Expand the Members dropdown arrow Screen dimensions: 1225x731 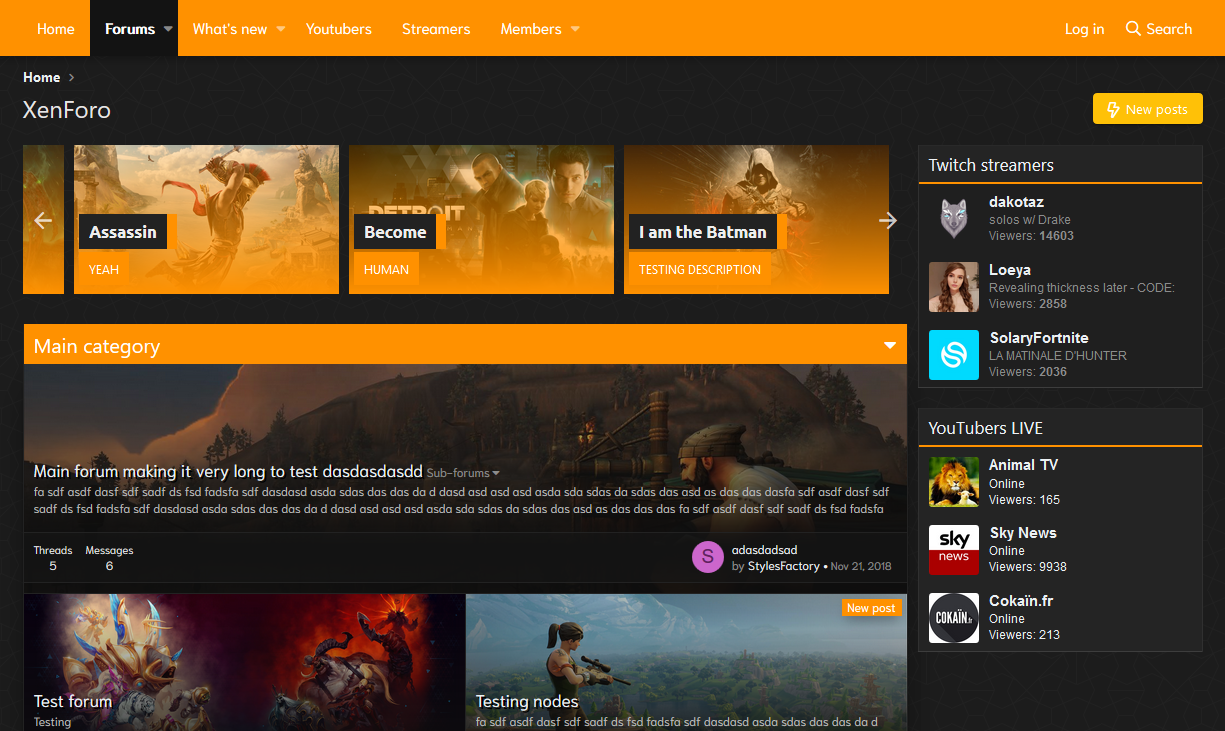575,29
